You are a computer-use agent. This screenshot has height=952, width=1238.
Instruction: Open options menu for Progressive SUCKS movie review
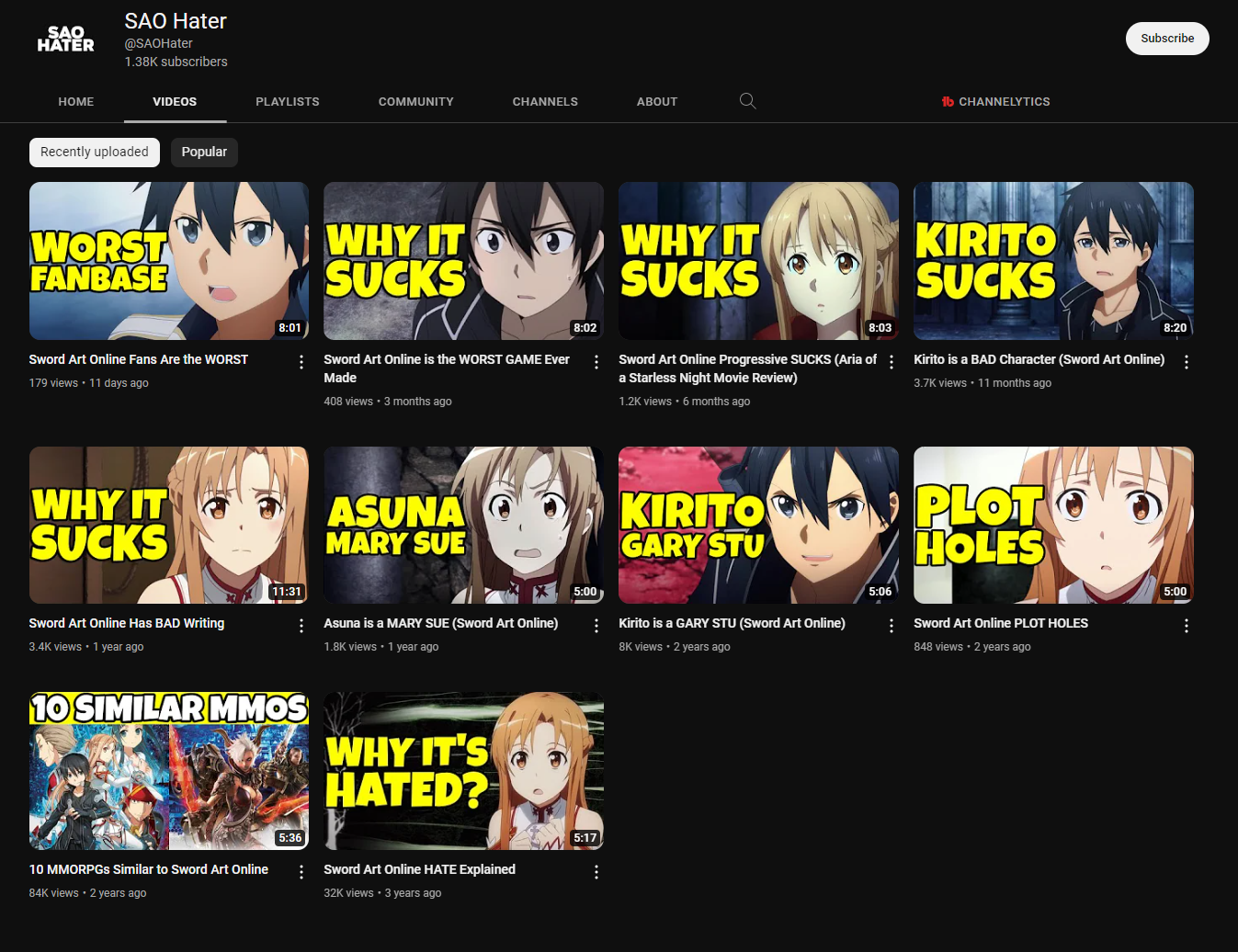892,362
